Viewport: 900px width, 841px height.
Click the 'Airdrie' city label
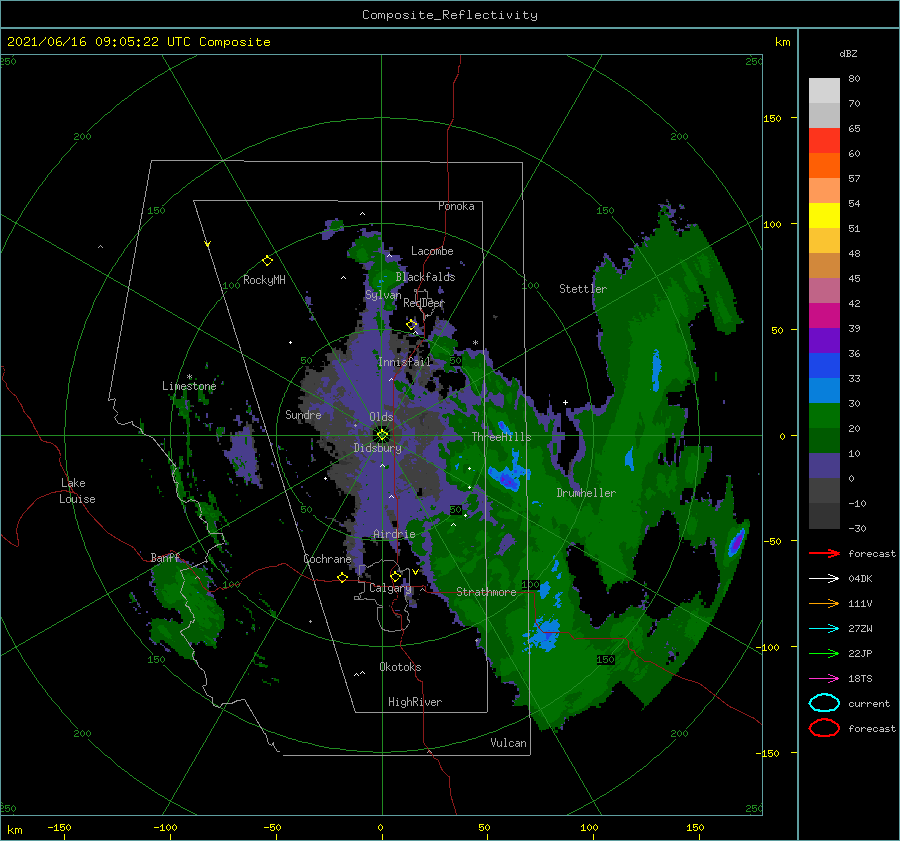(x=394, y=534)
